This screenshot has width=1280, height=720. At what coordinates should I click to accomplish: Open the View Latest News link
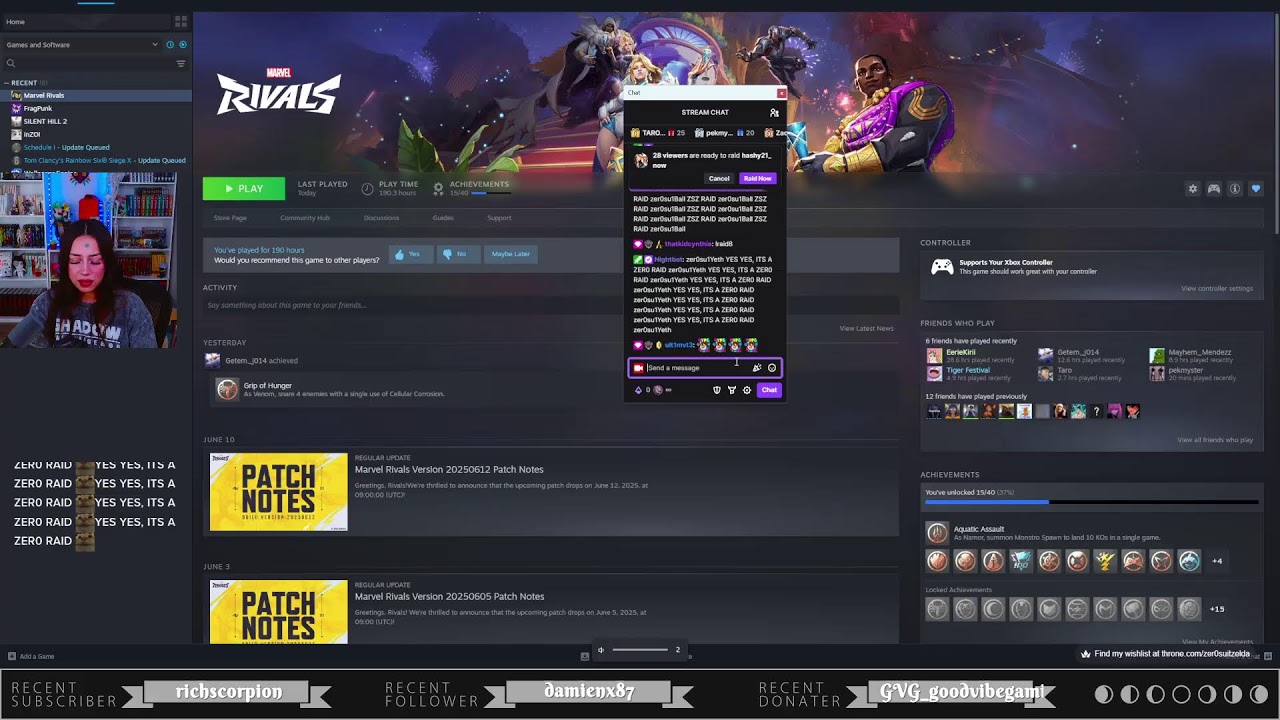pyautogui.click(x=866, y=328)
